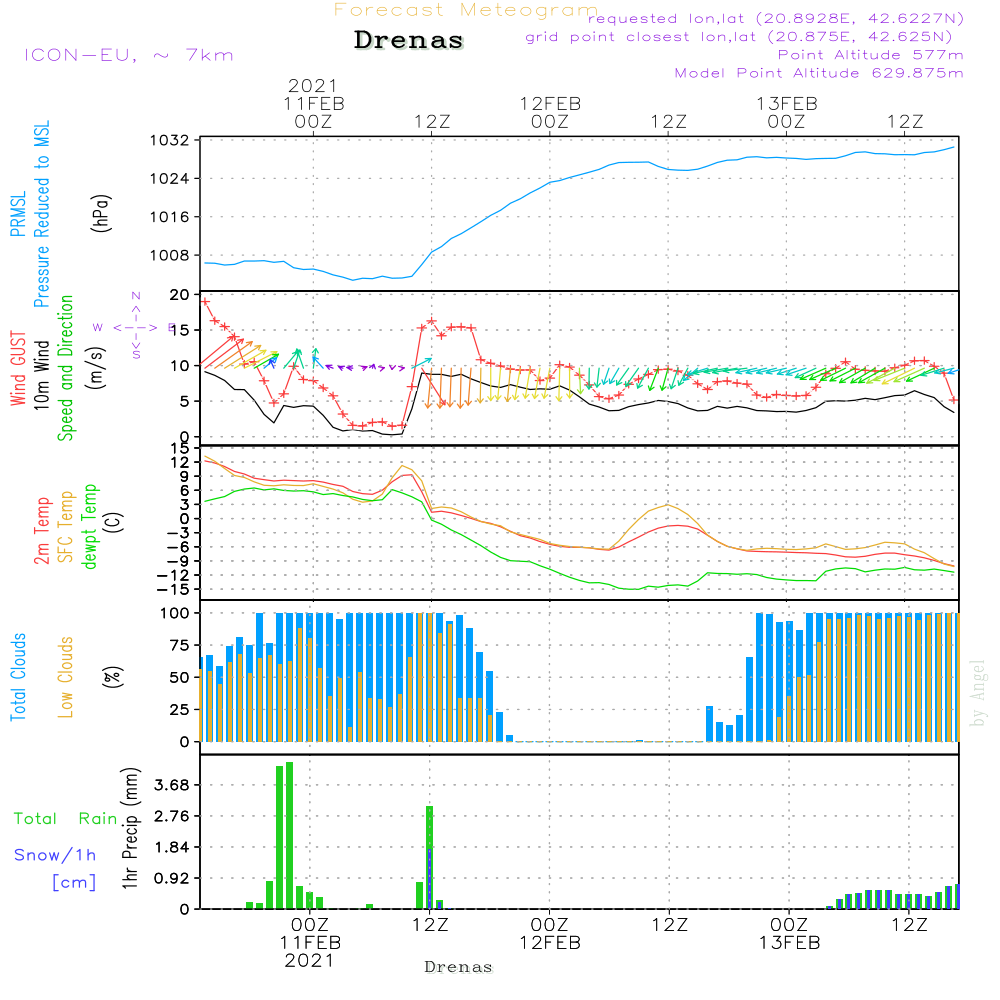The height and width of the screenshot is (1000, 1000).
Task: Click the 1032 pressure axis value
Action: tap(170, 140)
